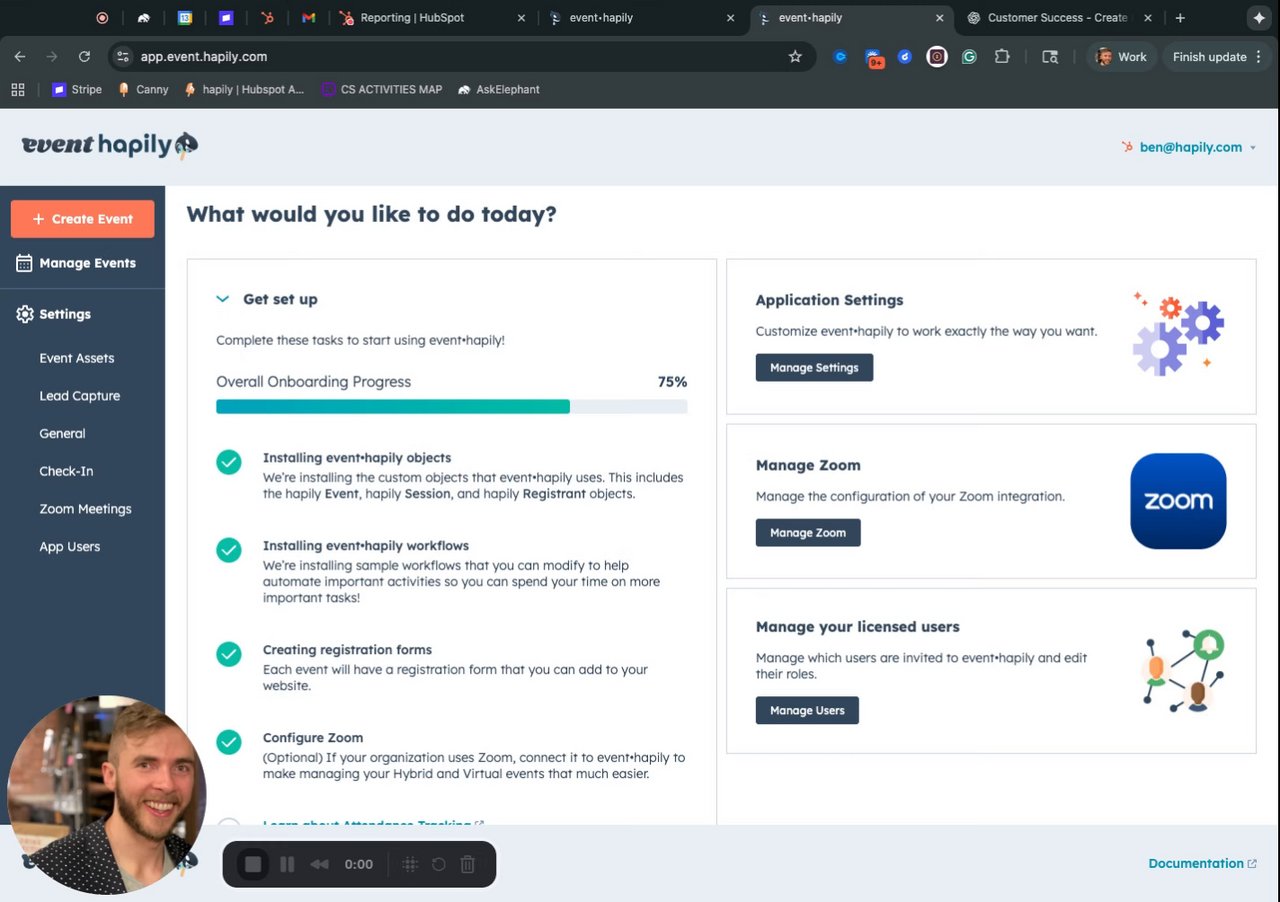Open the tab search icon next to extensions
This screenshot has width=1280, height=902.
click(1050, 57)
